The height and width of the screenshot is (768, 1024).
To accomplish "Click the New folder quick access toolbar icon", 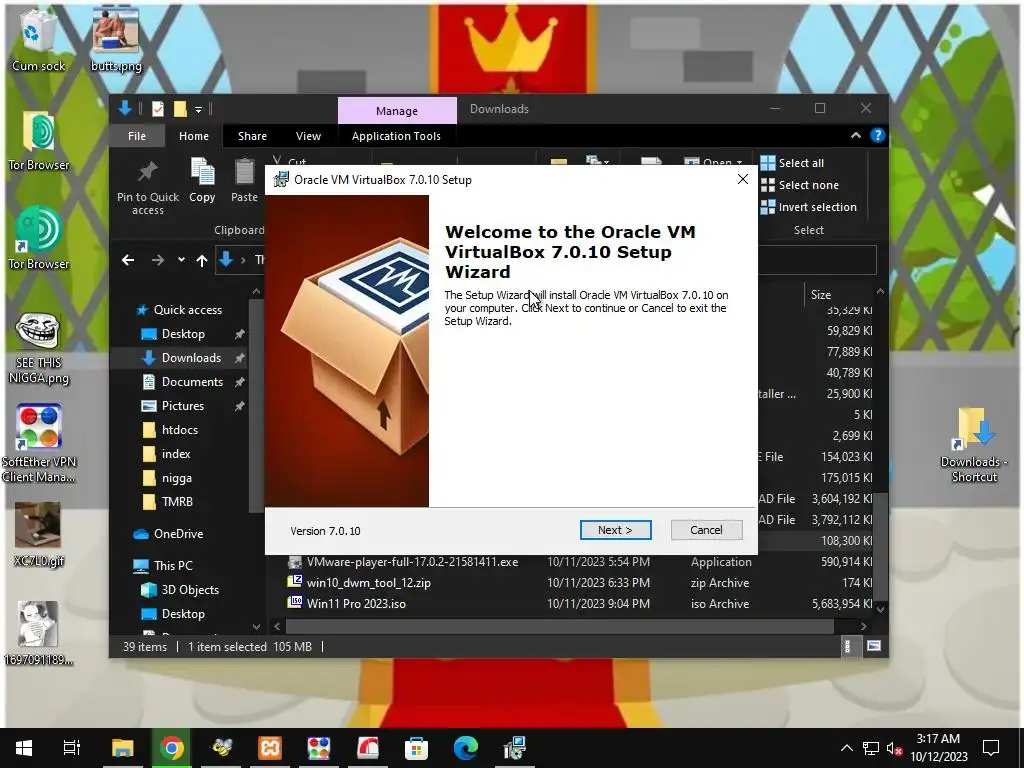I will [180, 109].
